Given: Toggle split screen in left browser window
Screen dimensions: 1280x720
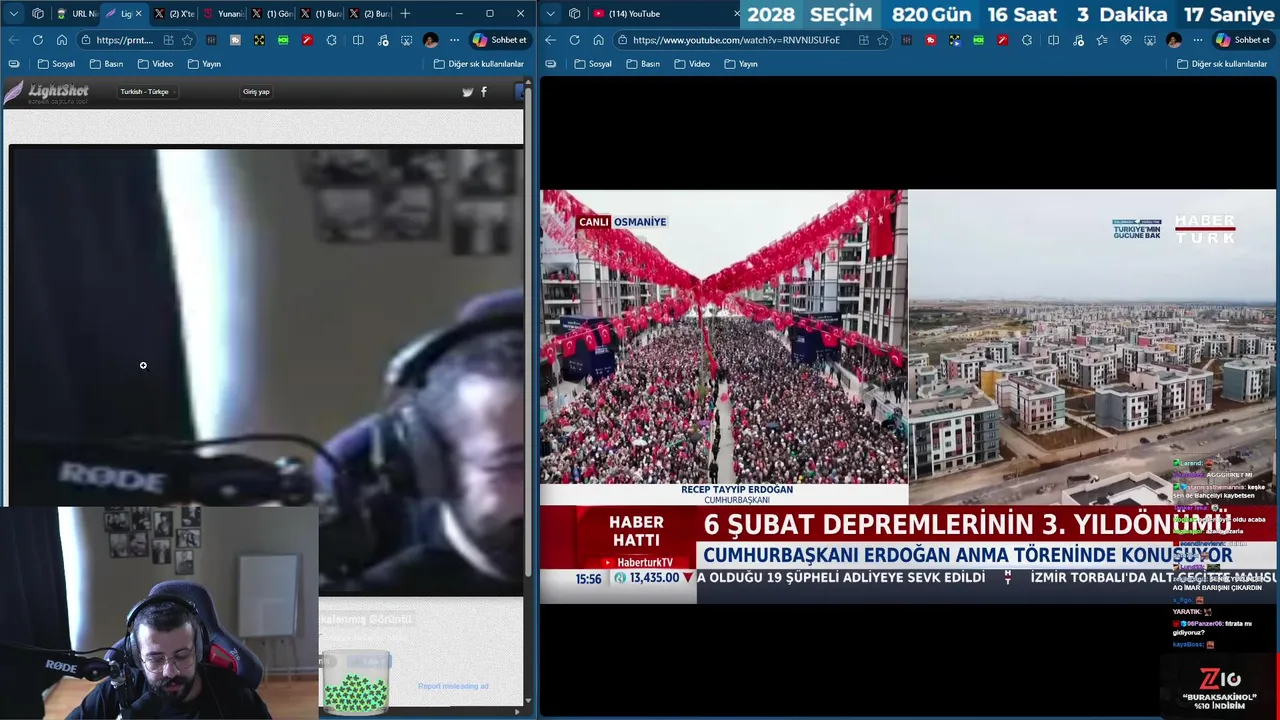Looking at the screenshot, I should coord(358,40).
